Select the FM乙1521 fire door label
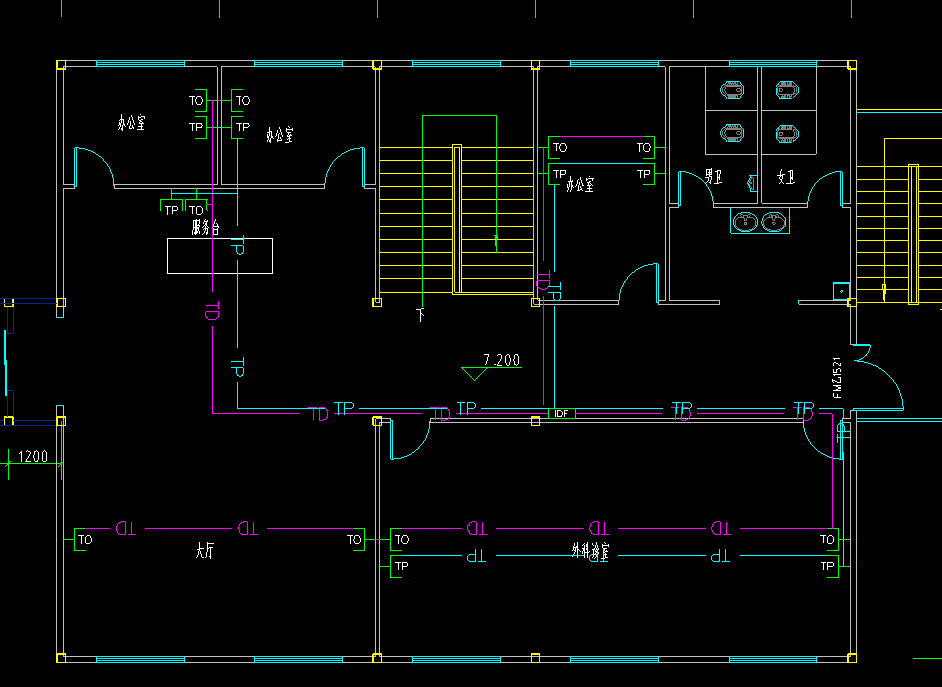942x687 pixels. [x=837, y=378]
